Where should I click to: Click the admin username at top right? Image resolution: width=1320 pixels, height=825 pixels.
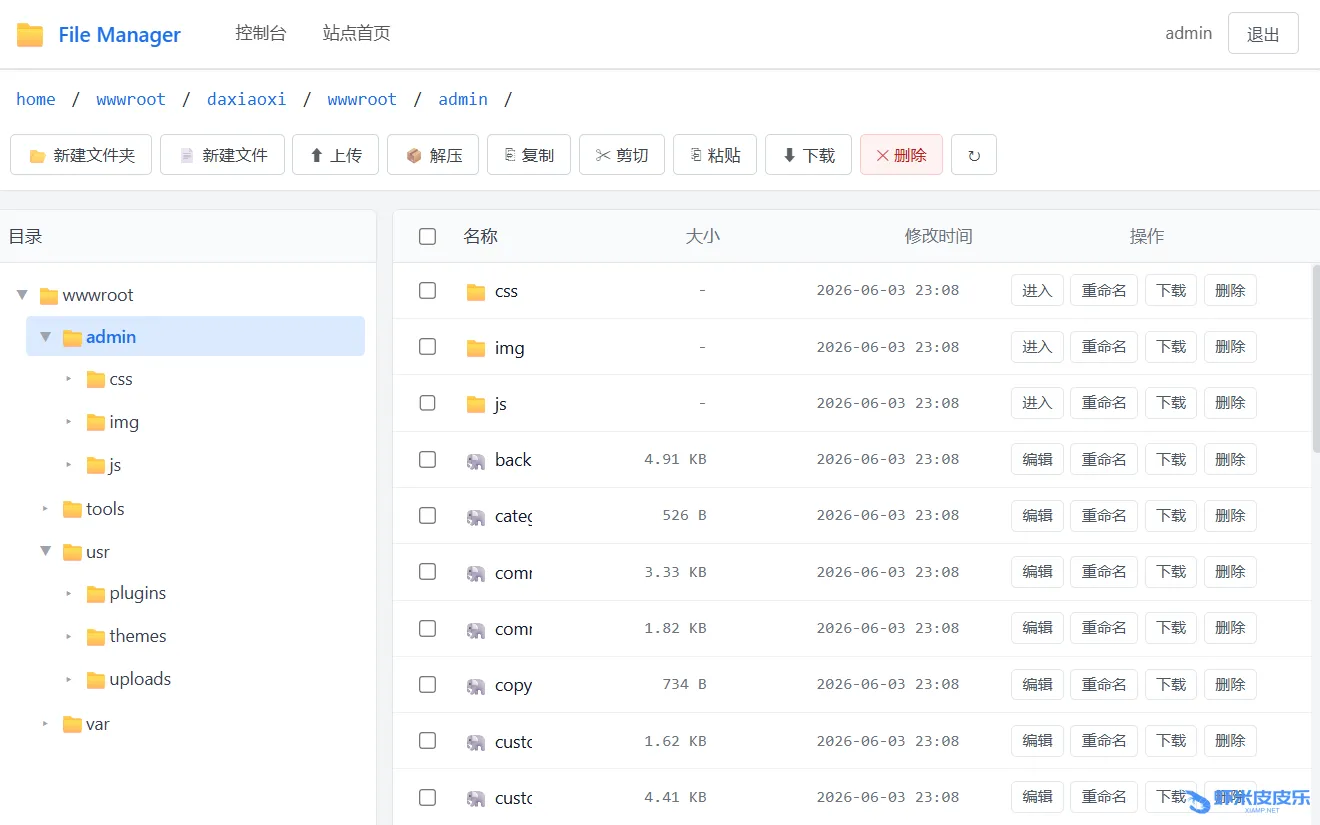coord(1188,33)
